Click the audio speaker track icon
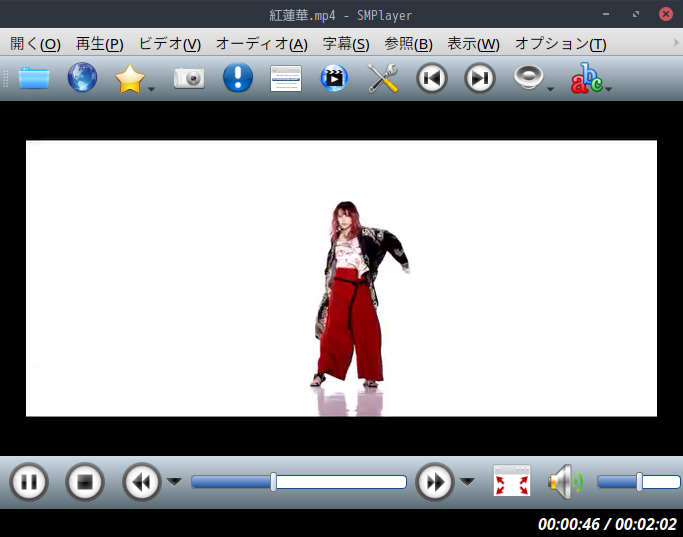This screenshot has width=683, height=537. click(x=528, y=78)
